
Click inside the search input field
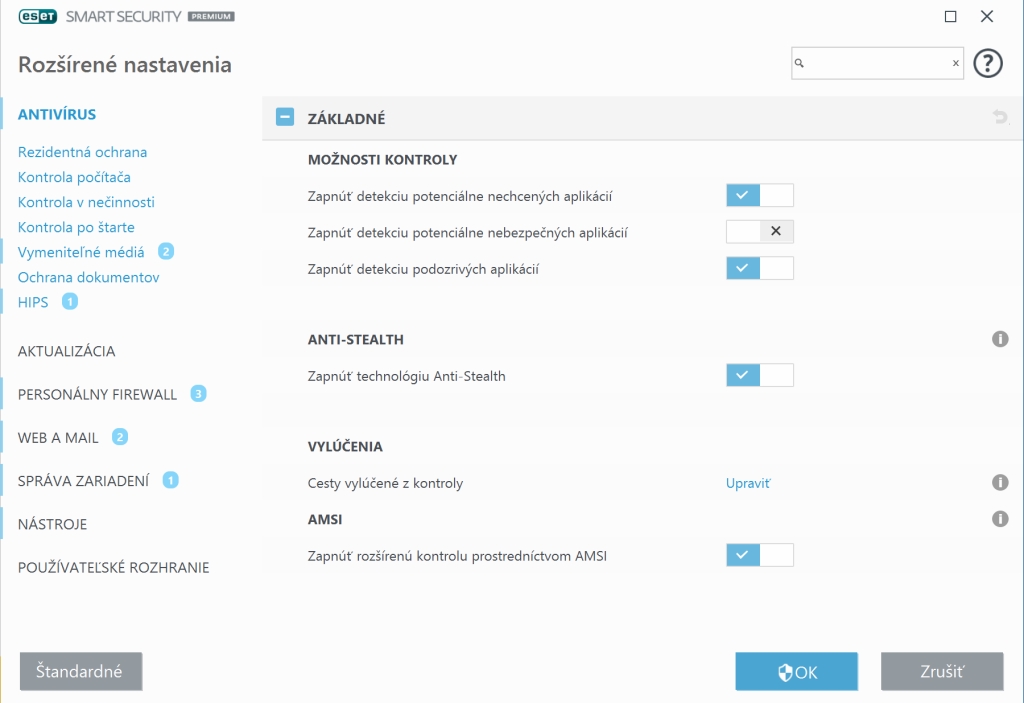coord(875,63)
